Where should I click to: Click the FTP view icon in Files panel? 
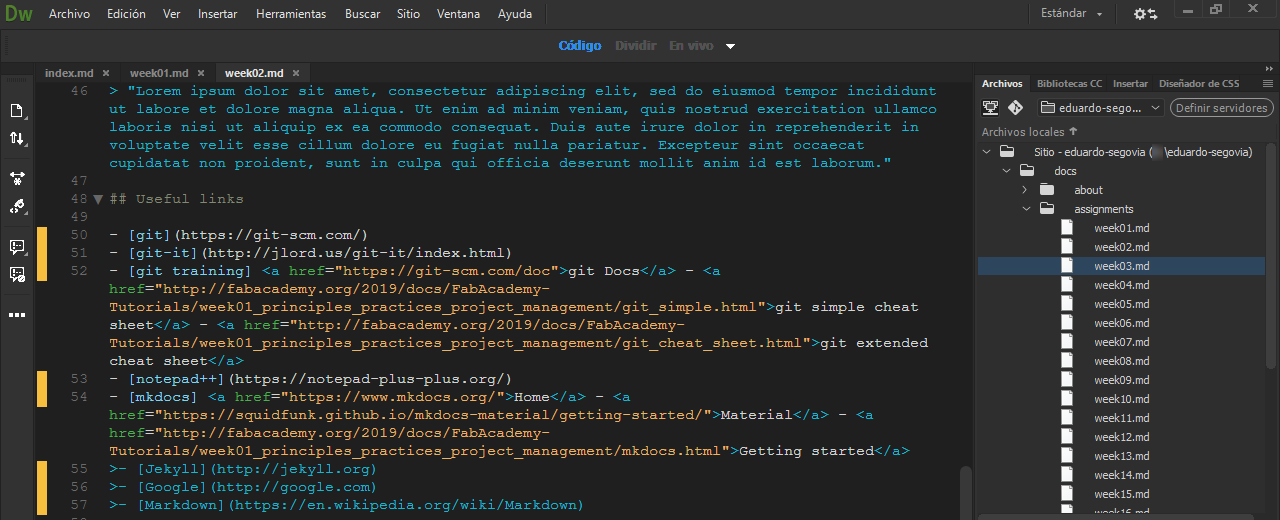coord(991,108)
